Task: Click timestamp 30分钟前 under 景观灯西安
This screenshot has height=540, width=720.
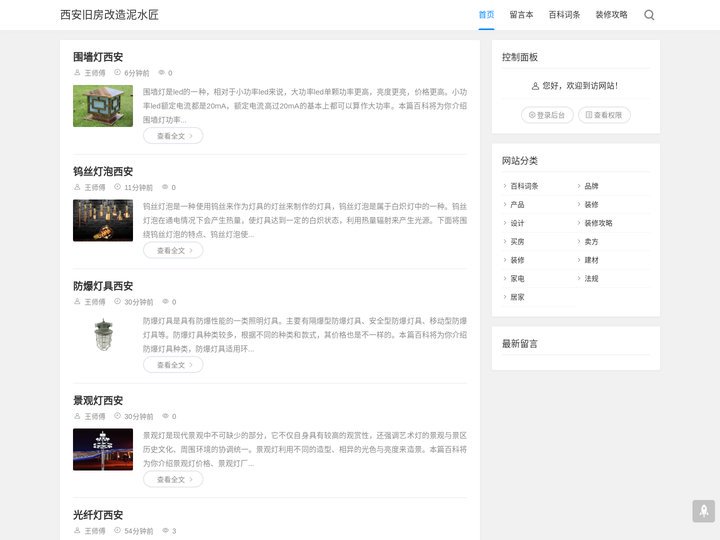Action: click(x=139, y=416)
